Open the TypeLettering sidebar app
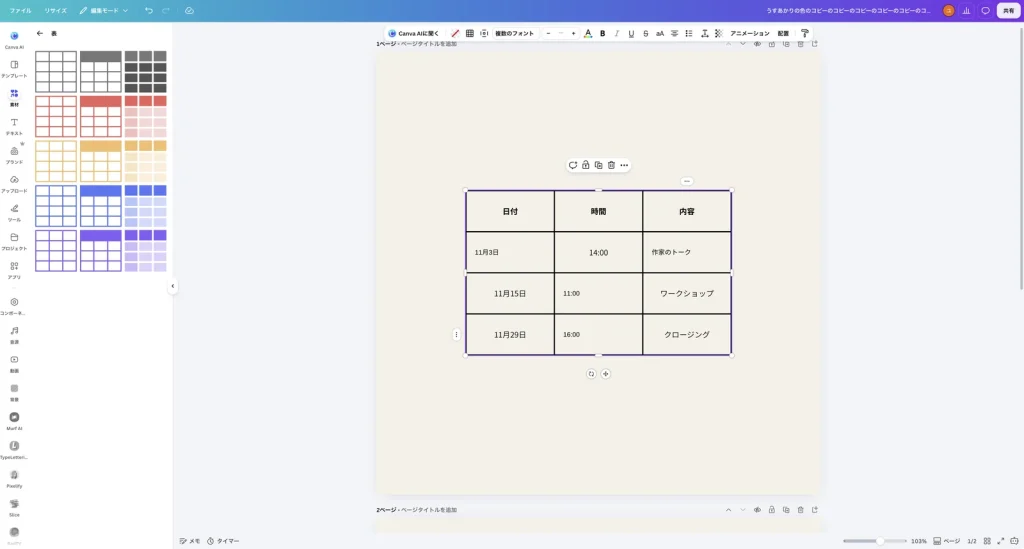This screenshot has width=1024, height=549. tap(14, 450)
